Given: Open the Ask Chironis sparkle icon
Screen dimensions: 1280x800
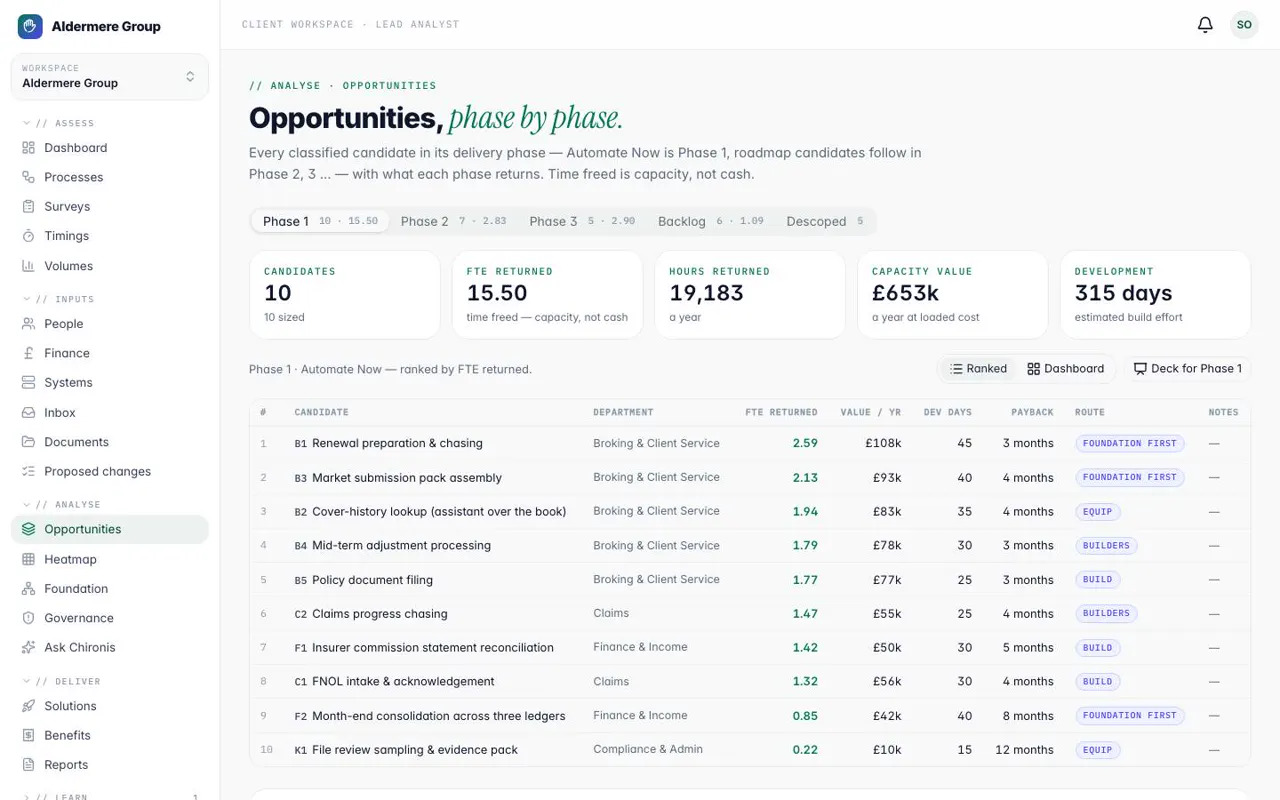Looking at the screenshot, I should tap(28, 647).
